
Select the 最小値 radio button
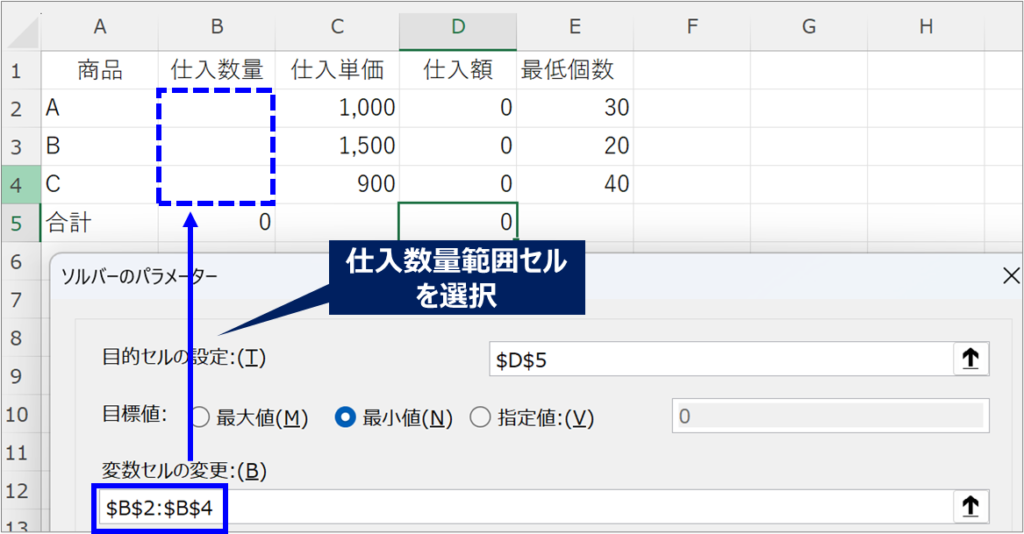point(346,418)
